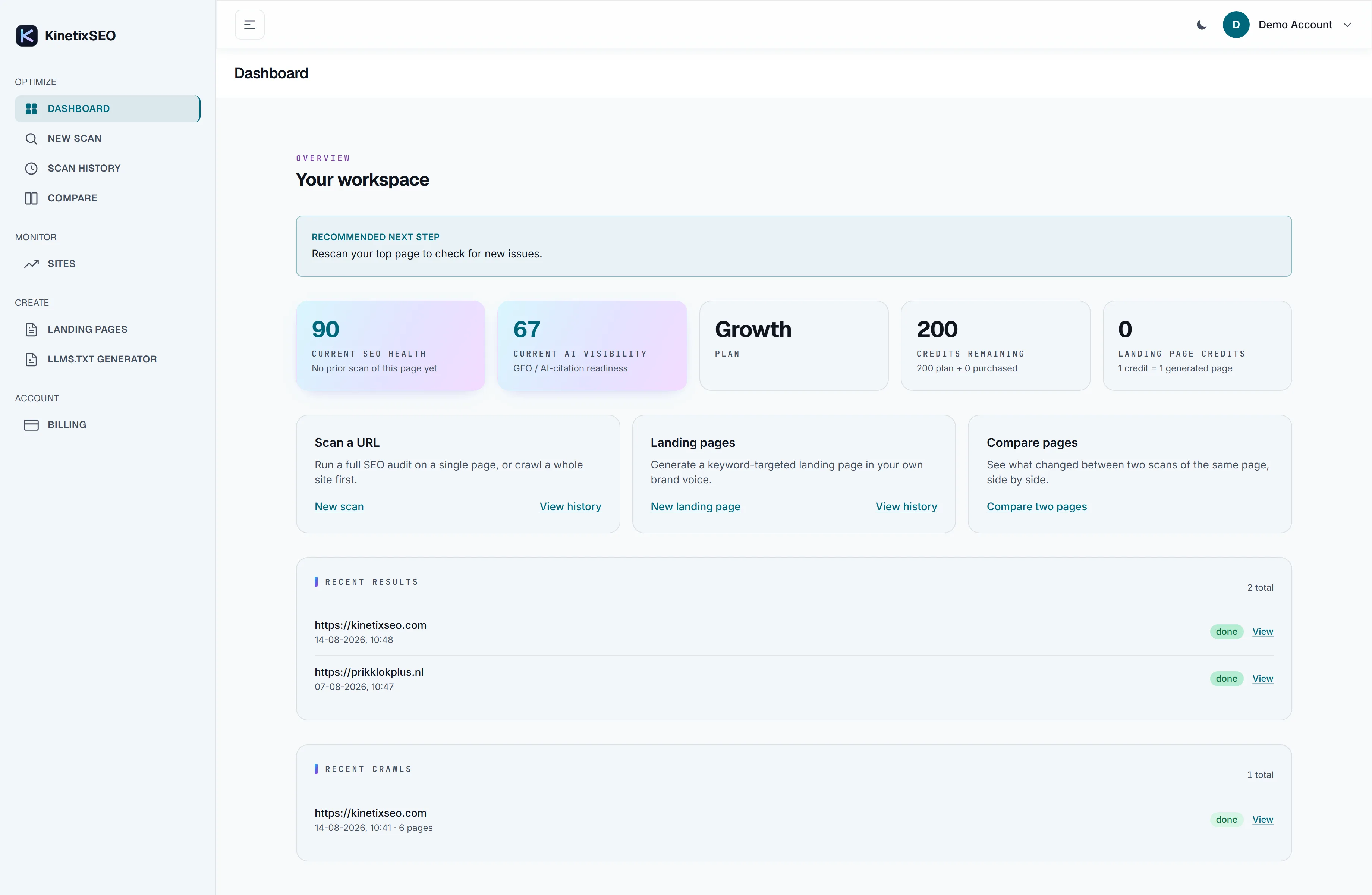This screenshot has height=895, width=1372.
Task: Click the done badge in Recent Crawls
Action: (1226, 819)
